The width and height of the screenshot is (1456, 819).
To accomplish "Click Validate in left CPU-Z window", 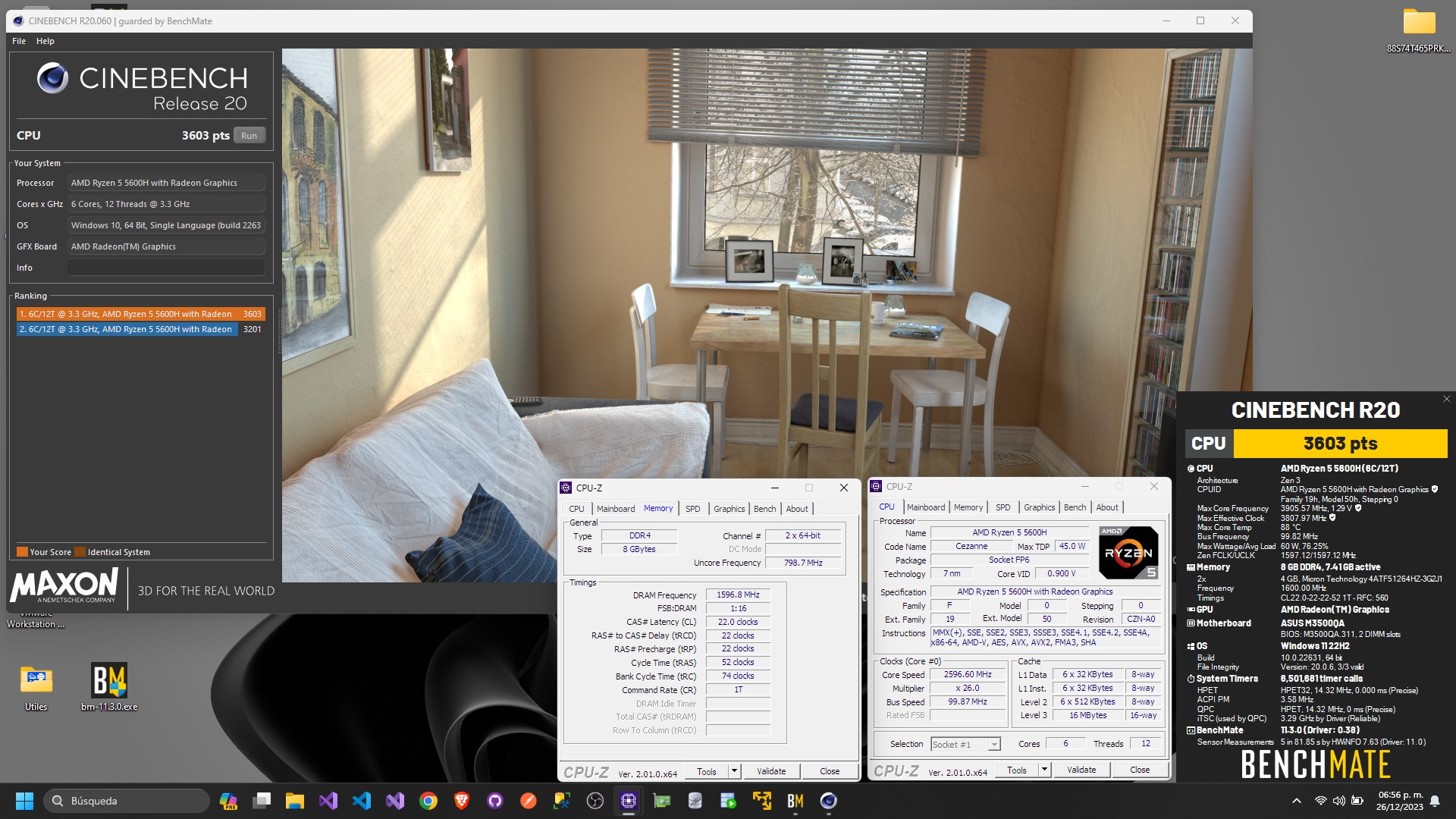I will (x=771, y=771).
